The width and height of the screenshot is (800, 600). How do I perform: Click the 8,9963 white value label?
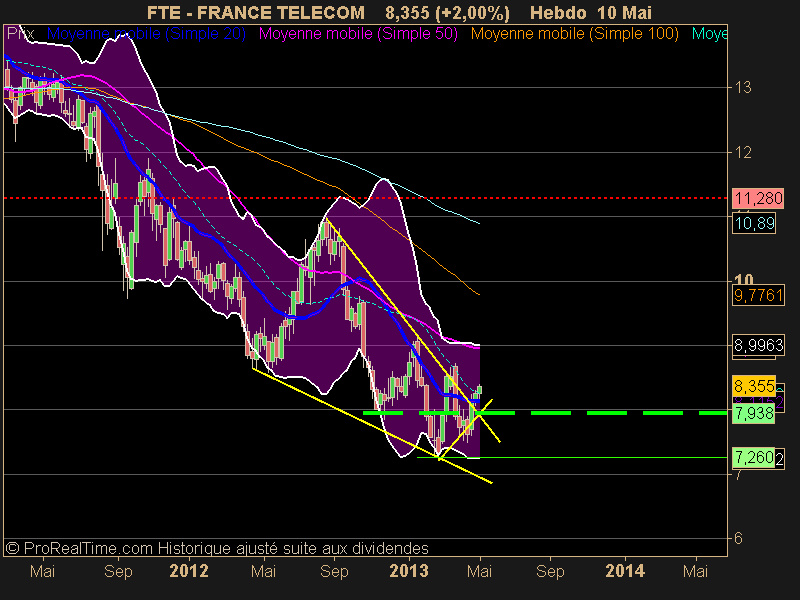tap(758, 345)
